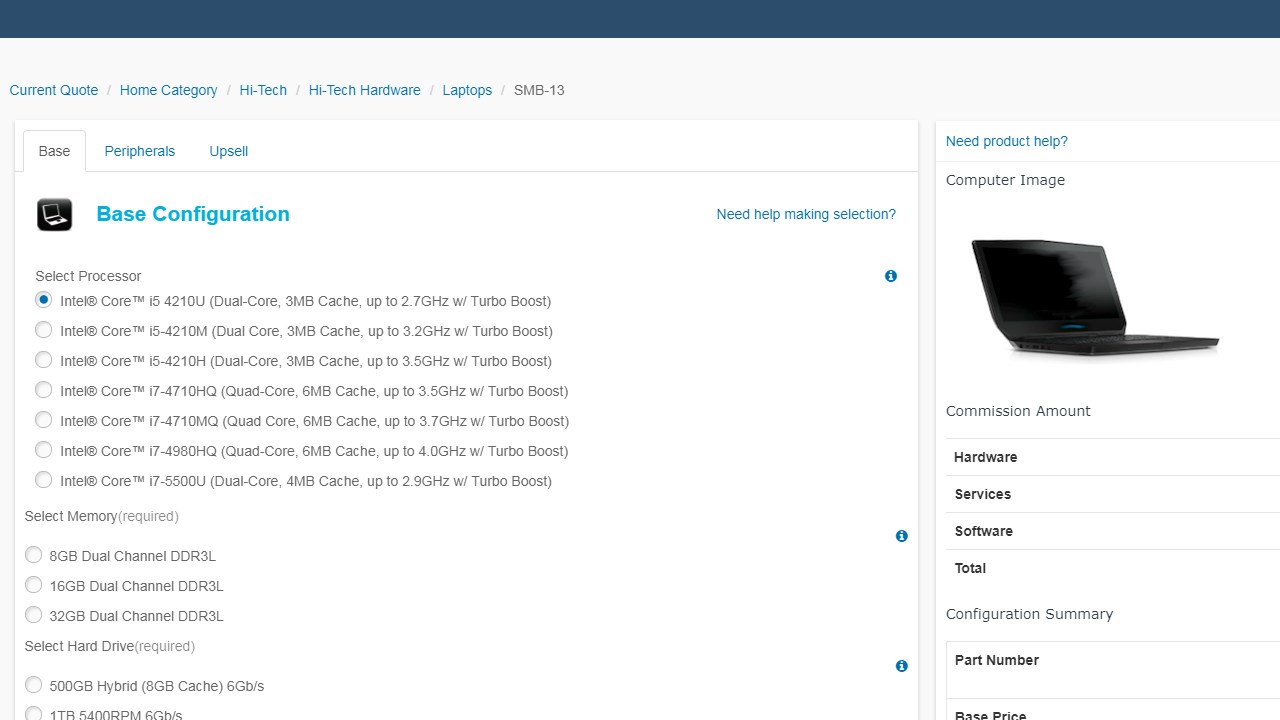Click the Base Configuration heading

(x=193, y=214)
